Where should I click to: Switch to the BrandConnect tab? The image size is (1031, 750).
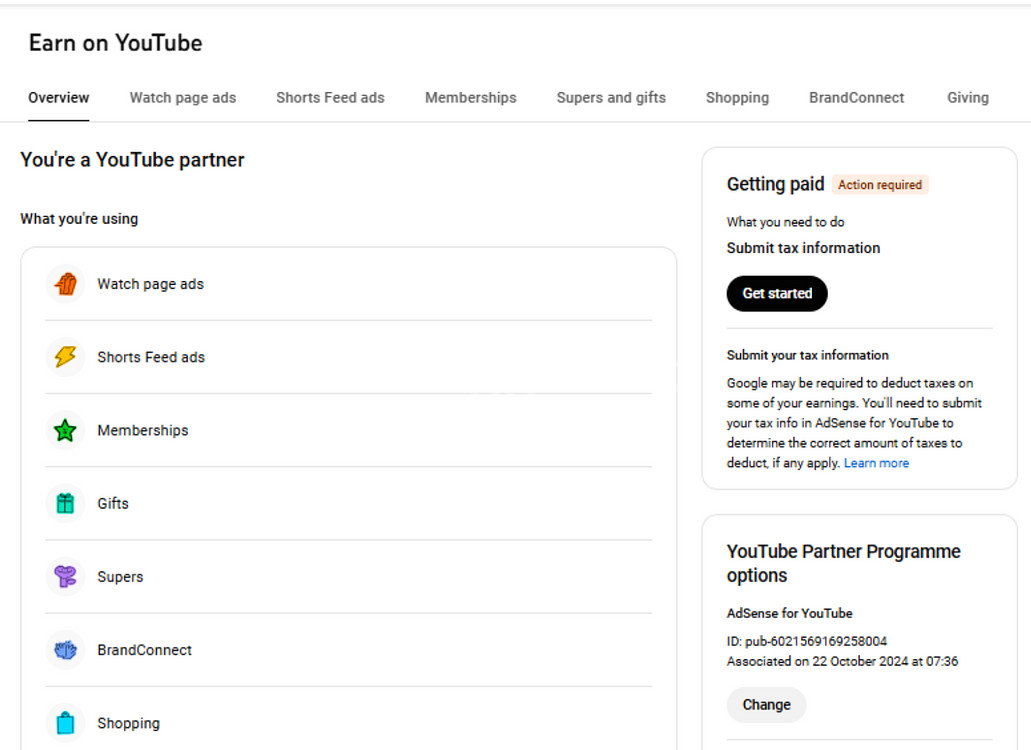[x=857, y=98]
